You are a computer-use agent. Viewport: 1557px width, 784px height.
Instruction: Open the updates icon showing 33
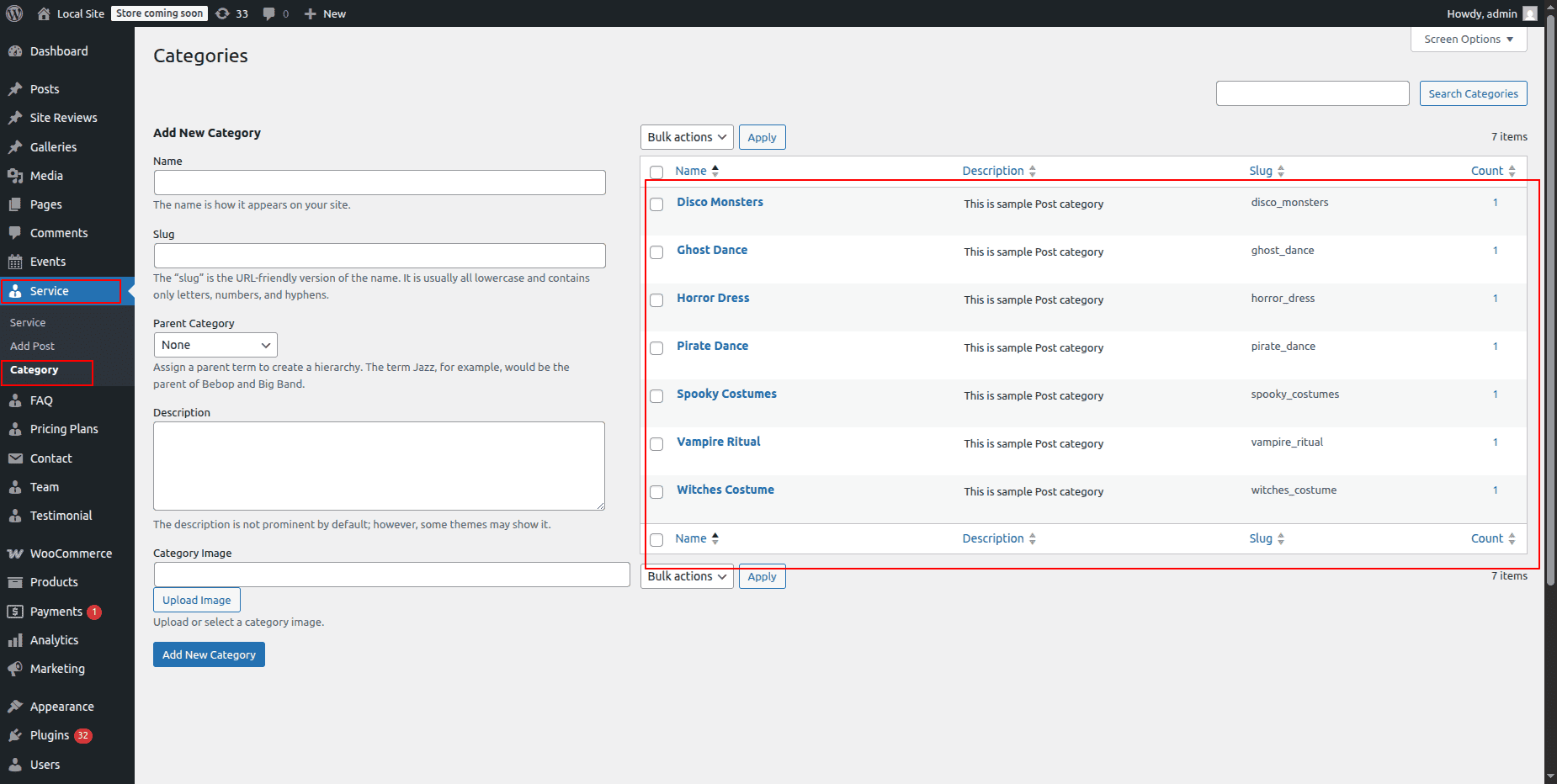click(223, 13)
